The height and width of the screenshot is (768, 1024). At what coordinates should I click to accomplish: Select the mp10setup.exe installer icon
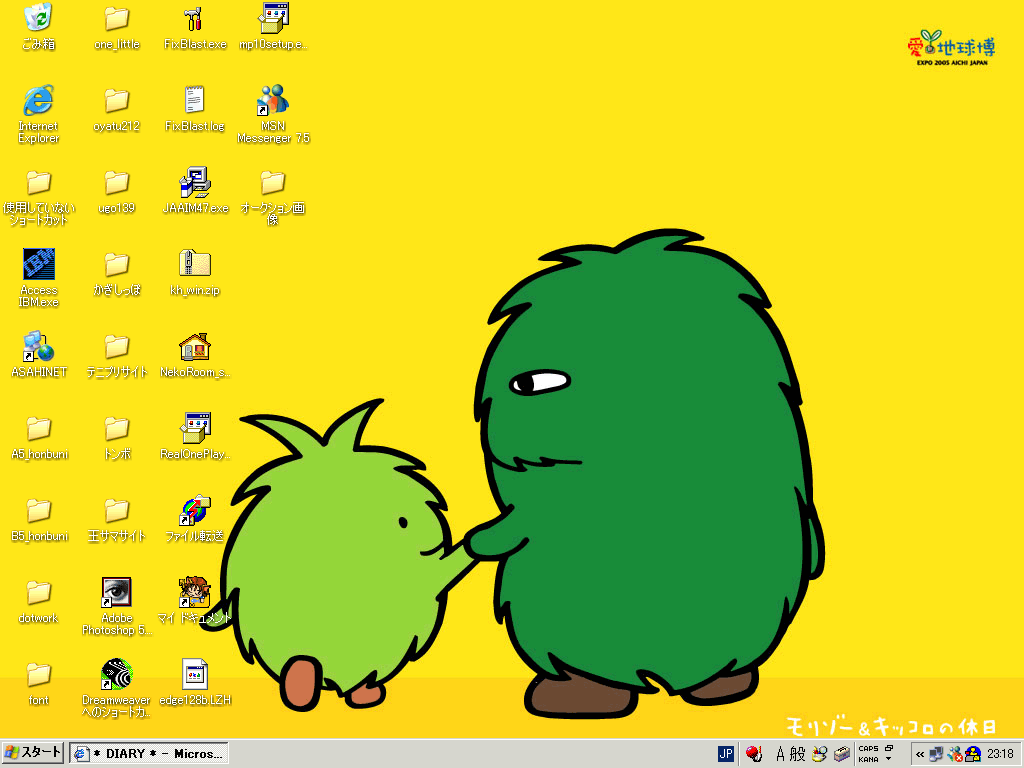273,27
